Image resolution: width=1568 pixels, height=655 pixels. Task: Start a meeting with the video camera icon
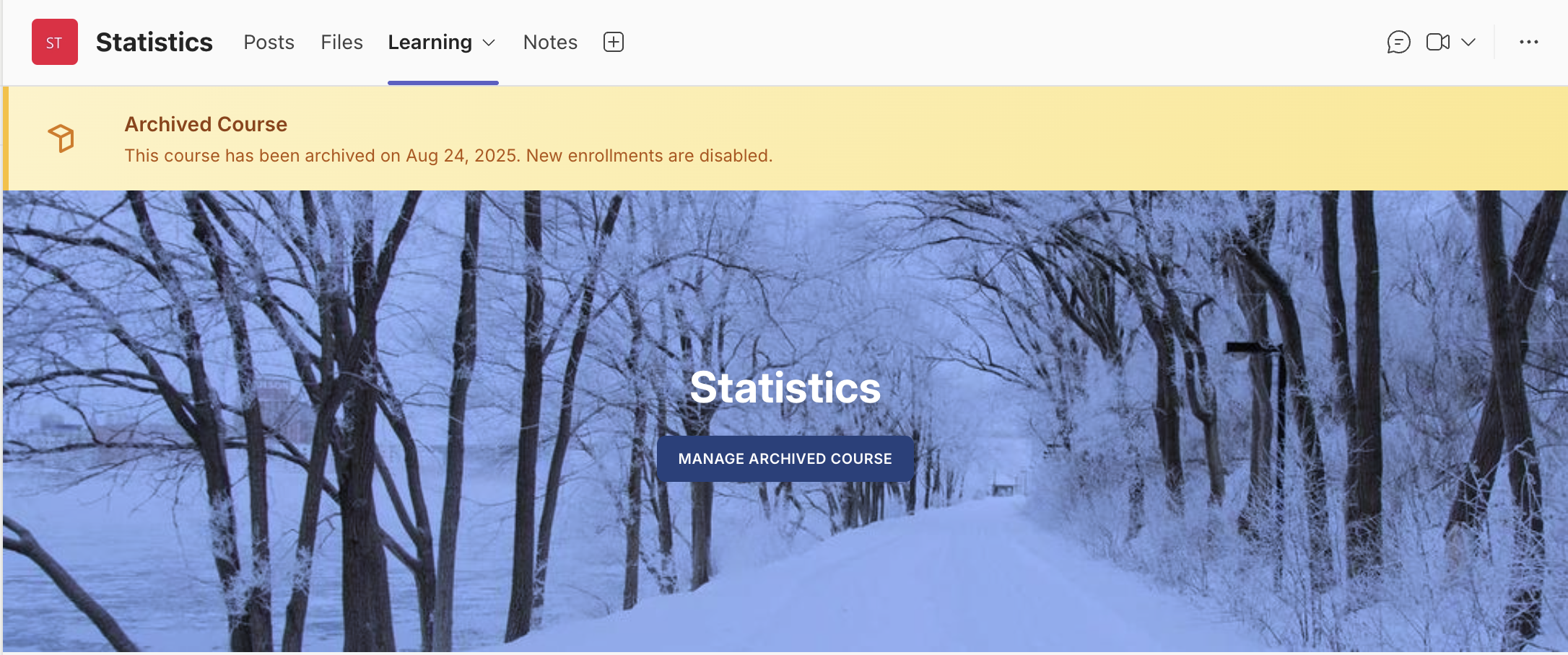click(x=1438, y=42)
